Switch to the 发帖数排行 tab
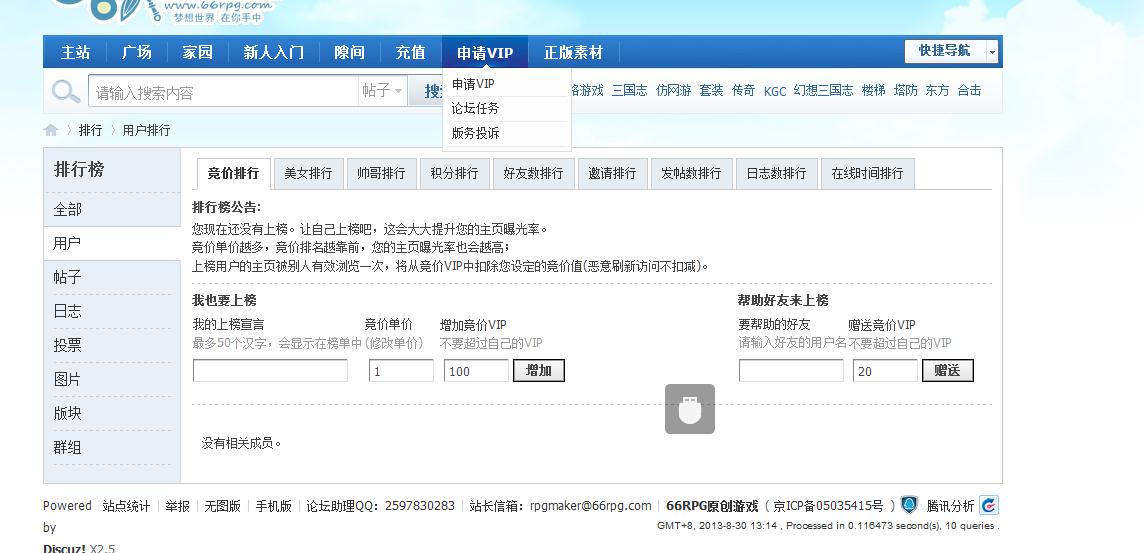Image resolution: width=1144 pixels, height=553 pixels. (691, 174)
